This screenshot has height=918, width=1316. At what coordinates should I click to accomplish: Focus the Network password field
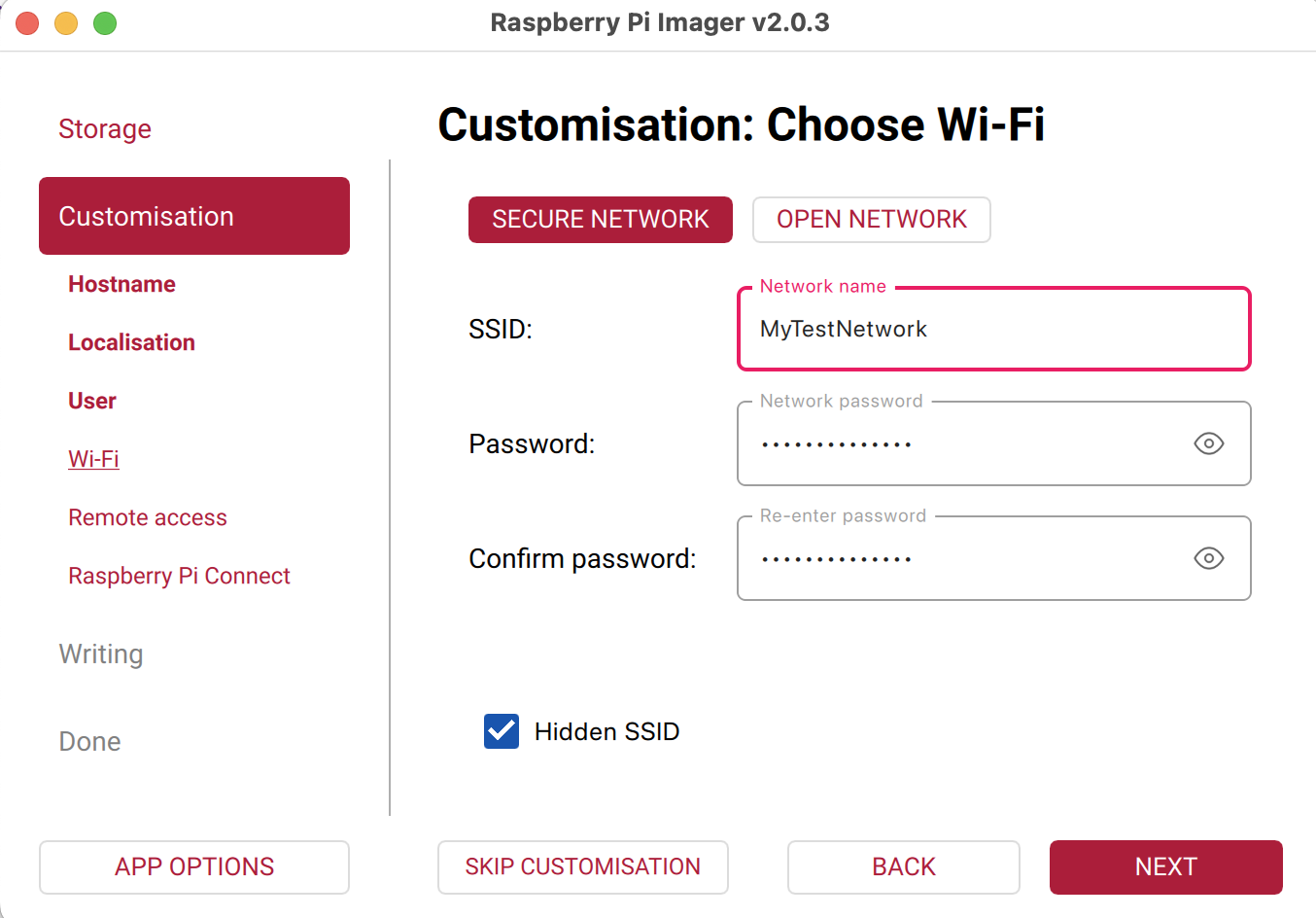click(962, 444)
